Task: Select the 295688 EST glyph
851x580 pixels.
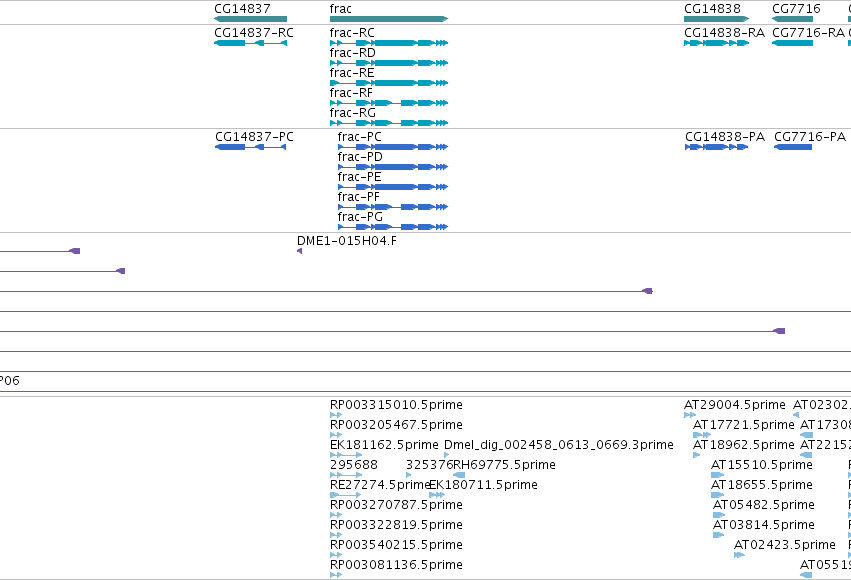Action: click(346, 475)
